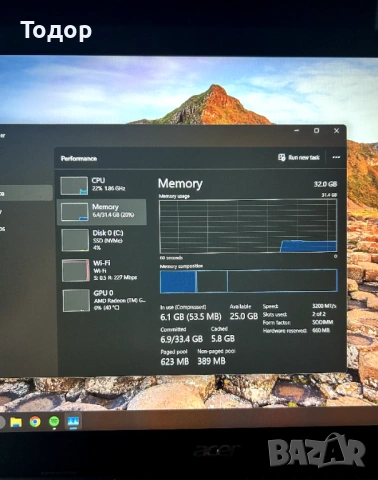
Task: Select the Wi-Fi performance item
Action: pyautogui.click(x=102, y=270)
